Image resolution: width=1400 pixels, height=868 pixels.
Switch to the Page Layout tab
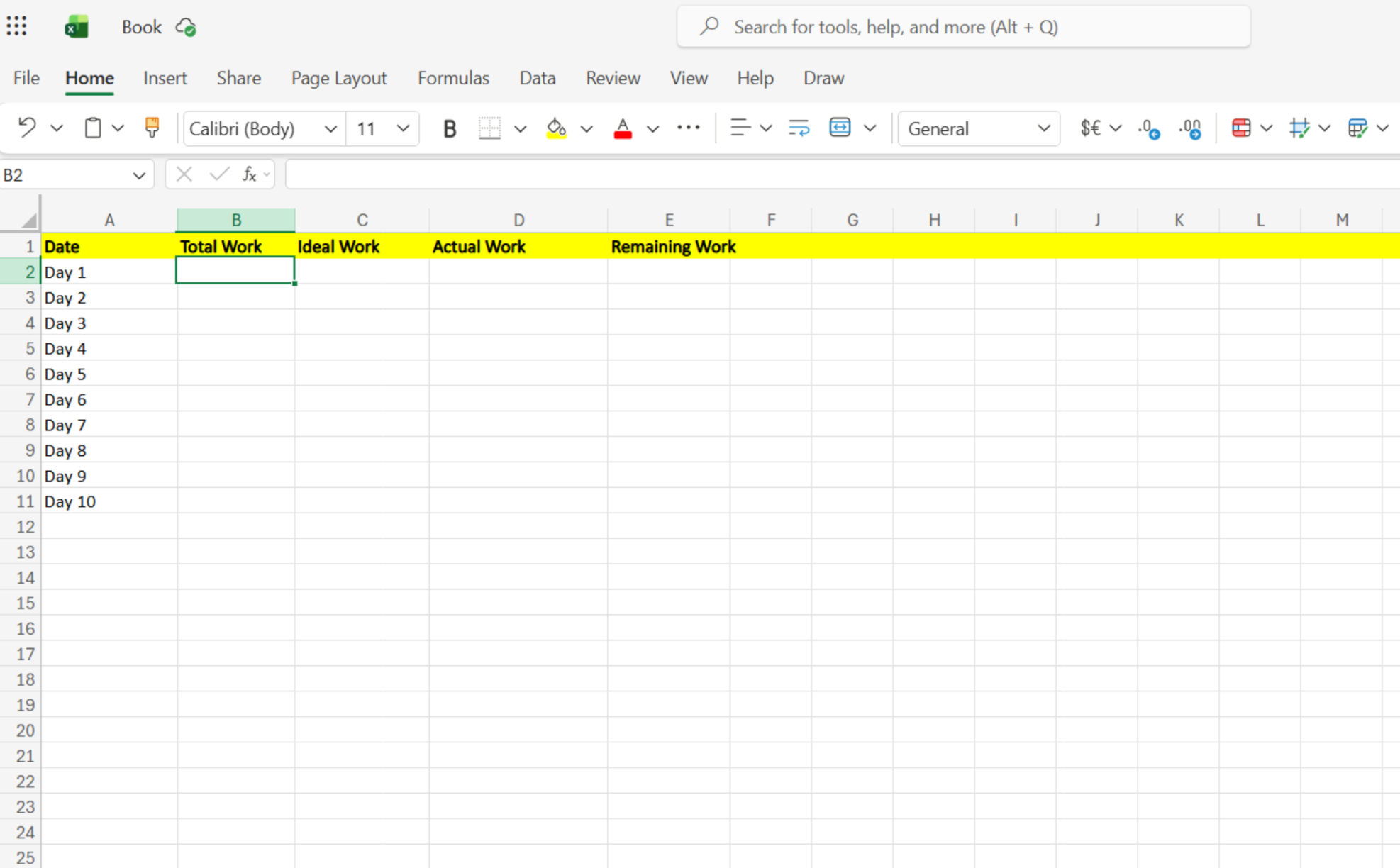point(339,78)
